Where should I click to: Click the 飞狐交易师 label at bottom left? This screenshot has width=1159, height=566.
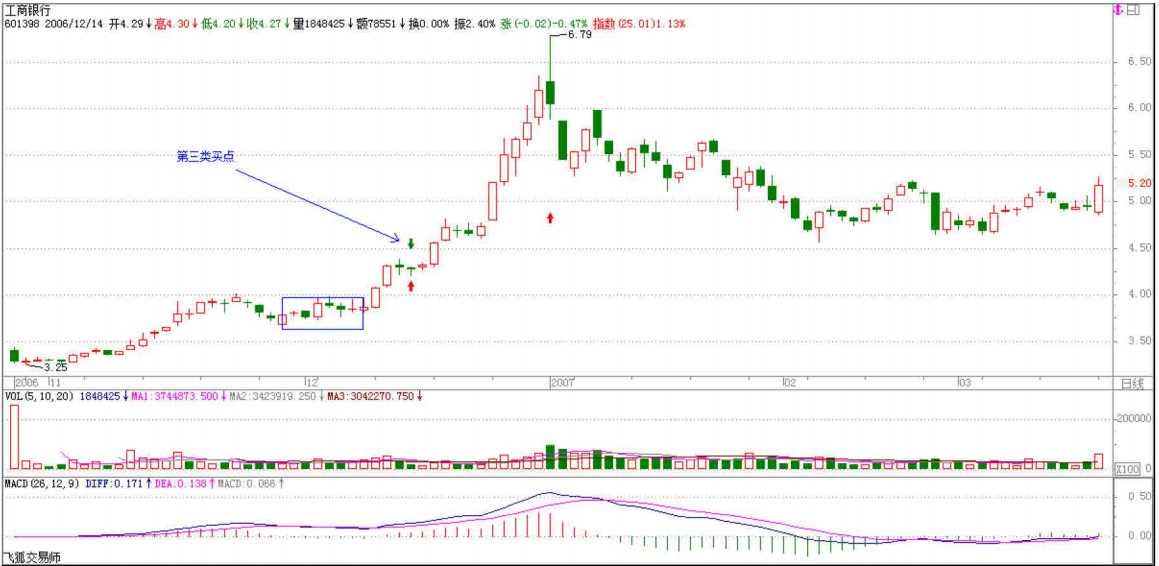point(33,557)
